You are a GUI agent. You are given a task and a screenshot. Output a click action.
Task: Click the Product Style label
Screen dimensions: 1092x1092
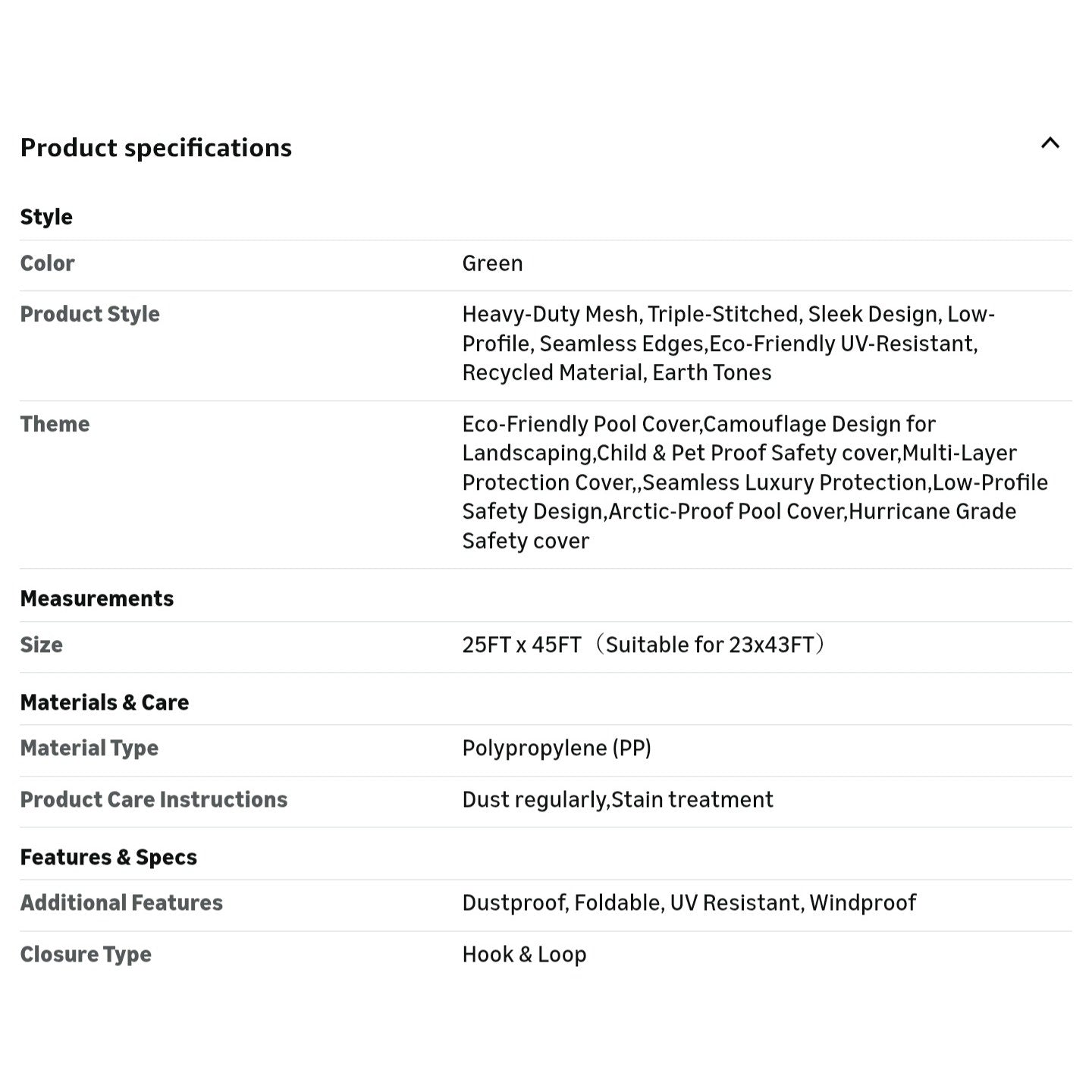(89, 314)
